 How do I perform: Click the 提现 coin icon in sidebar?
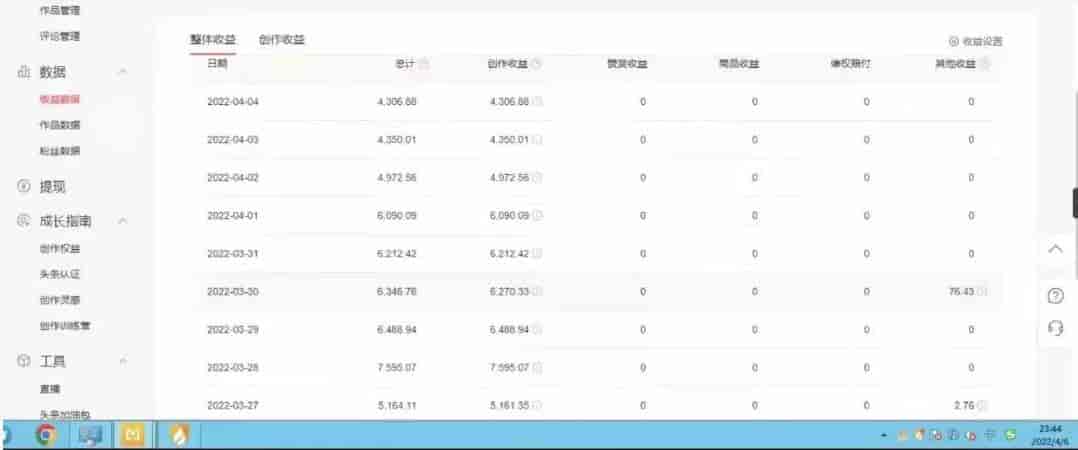coord(24,186)
